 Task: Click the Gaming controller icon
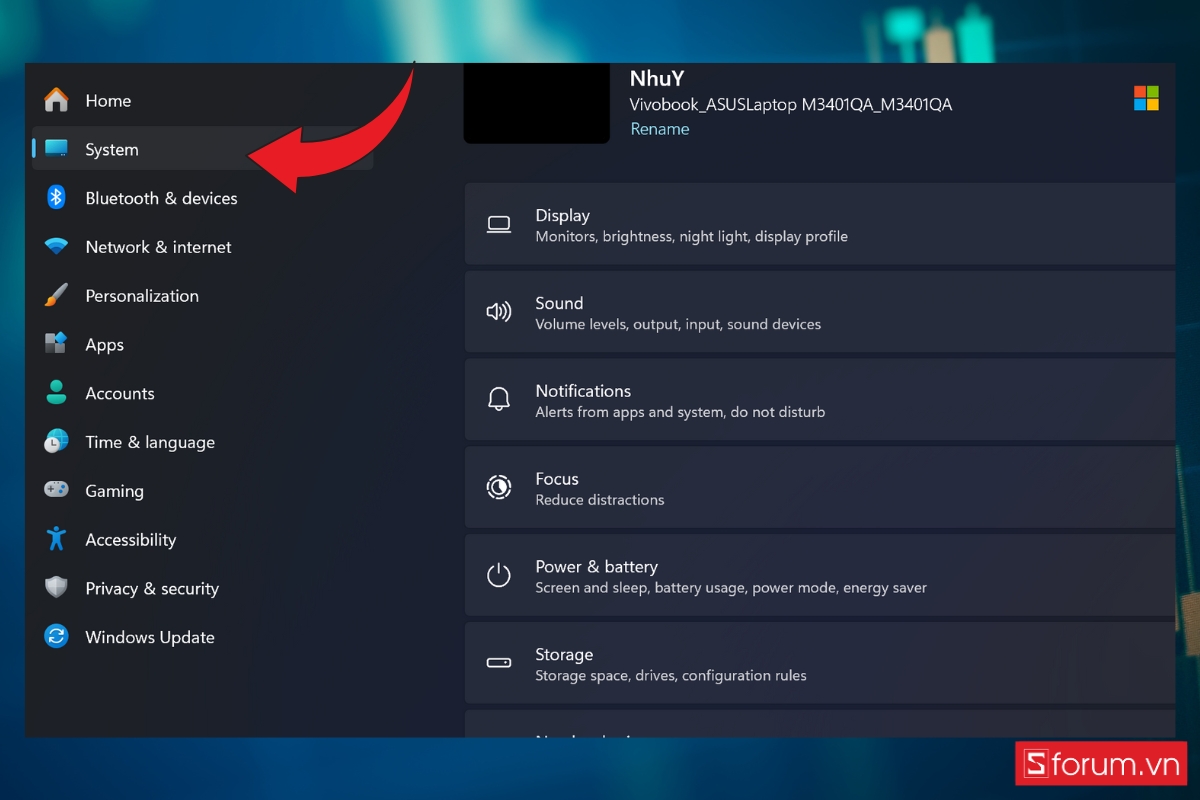57,490
